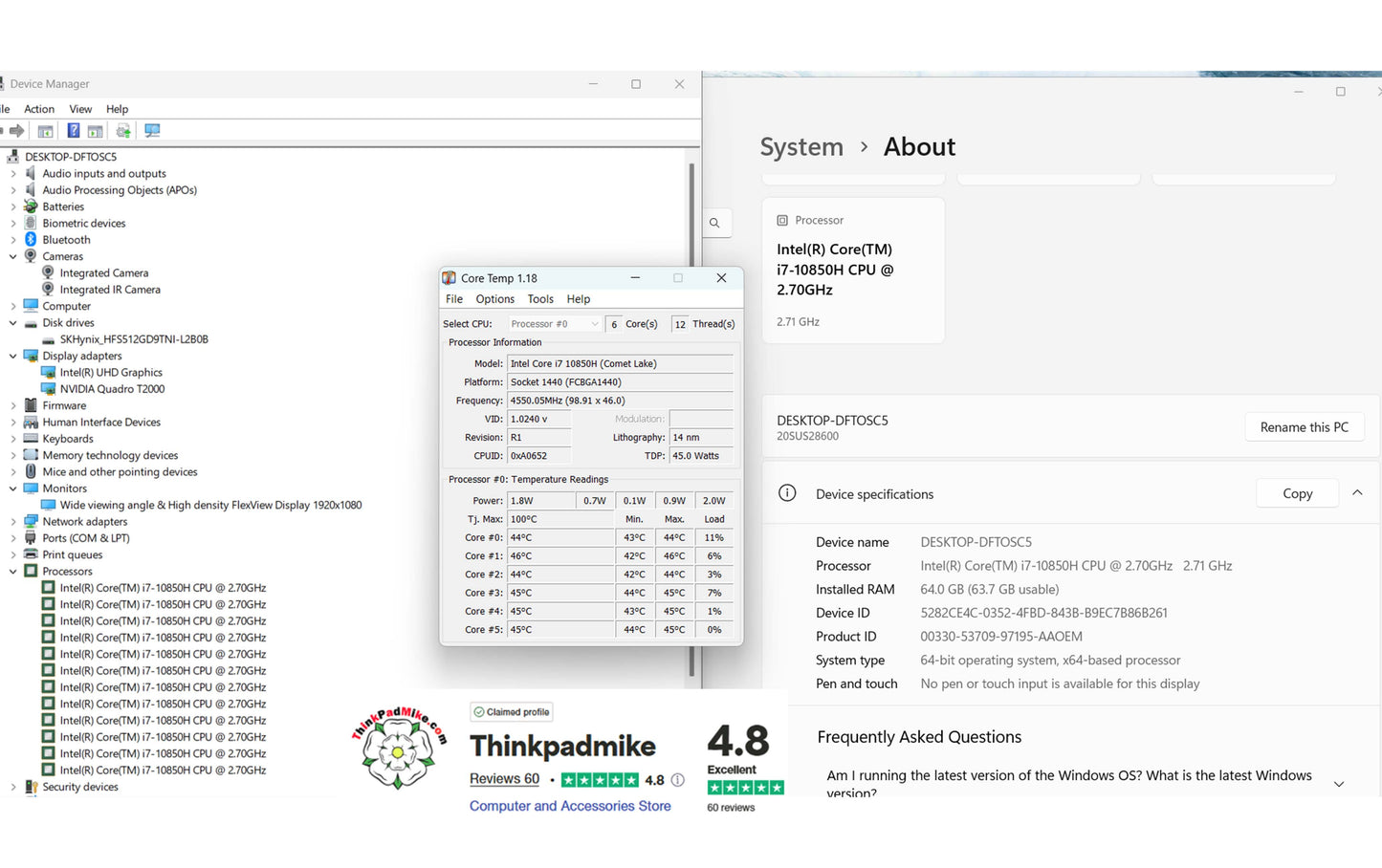Collapse the Display adapters tree node
1382x868 pixels.
(13, 356)
